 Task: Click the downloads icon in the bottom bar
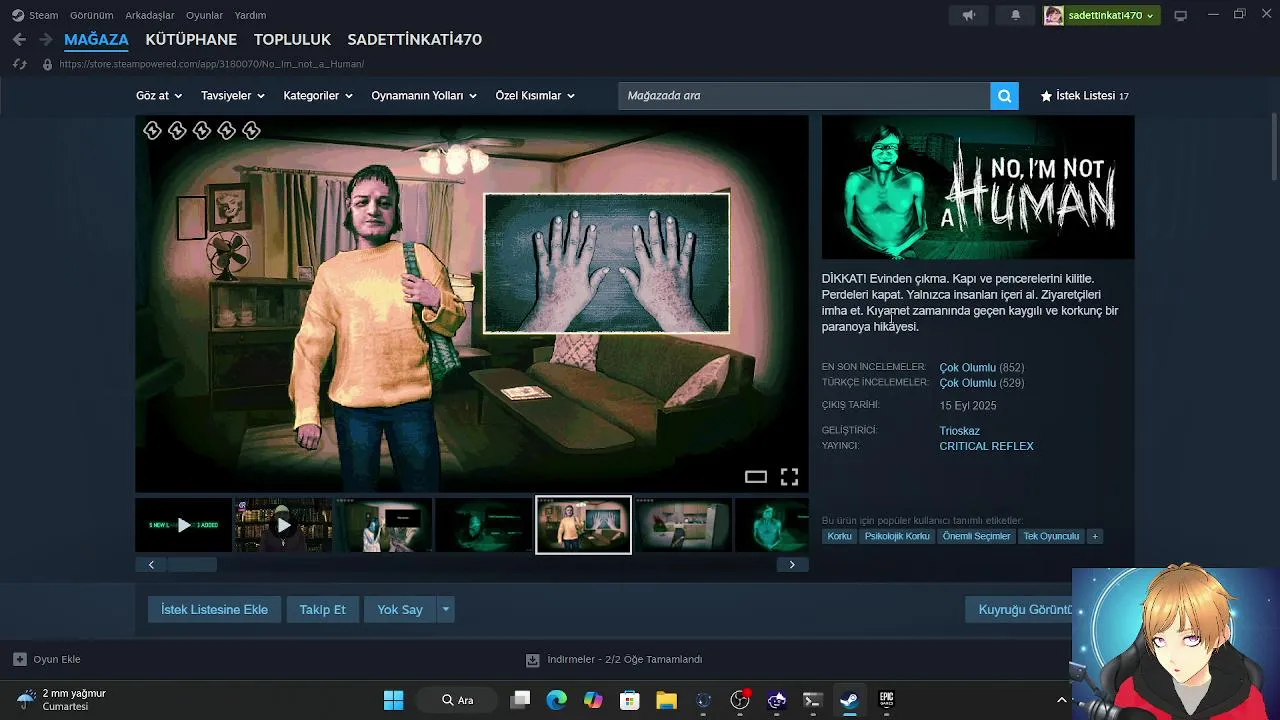tap(532, 659)
